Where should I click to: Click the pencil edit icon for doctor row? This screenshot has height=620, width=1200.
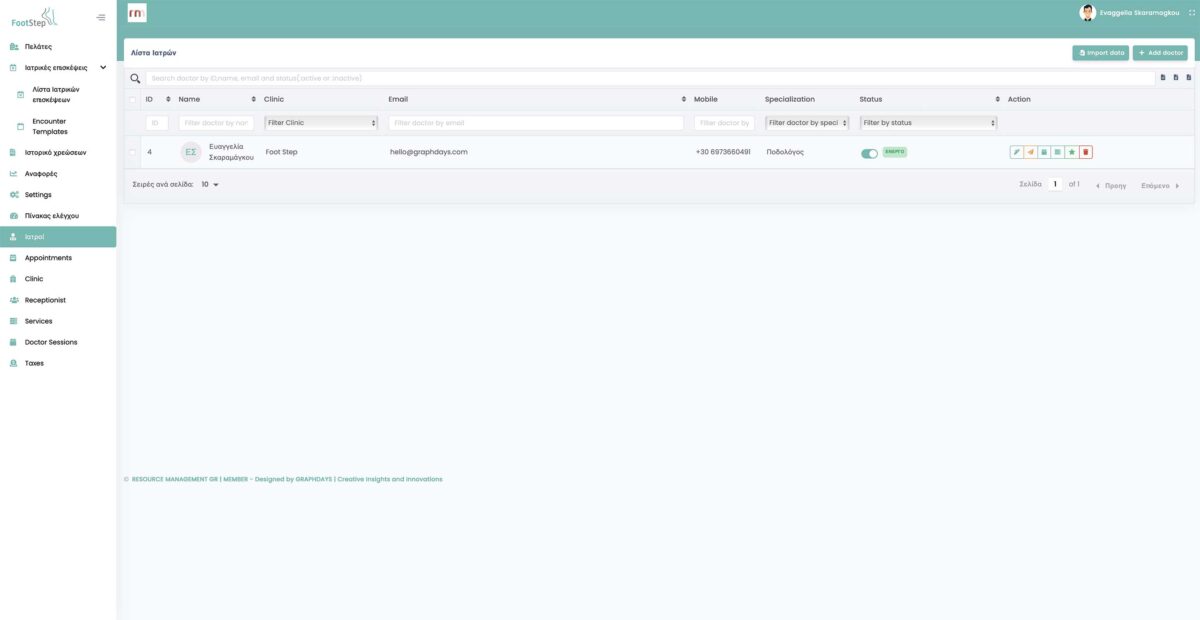(1016, 152)
